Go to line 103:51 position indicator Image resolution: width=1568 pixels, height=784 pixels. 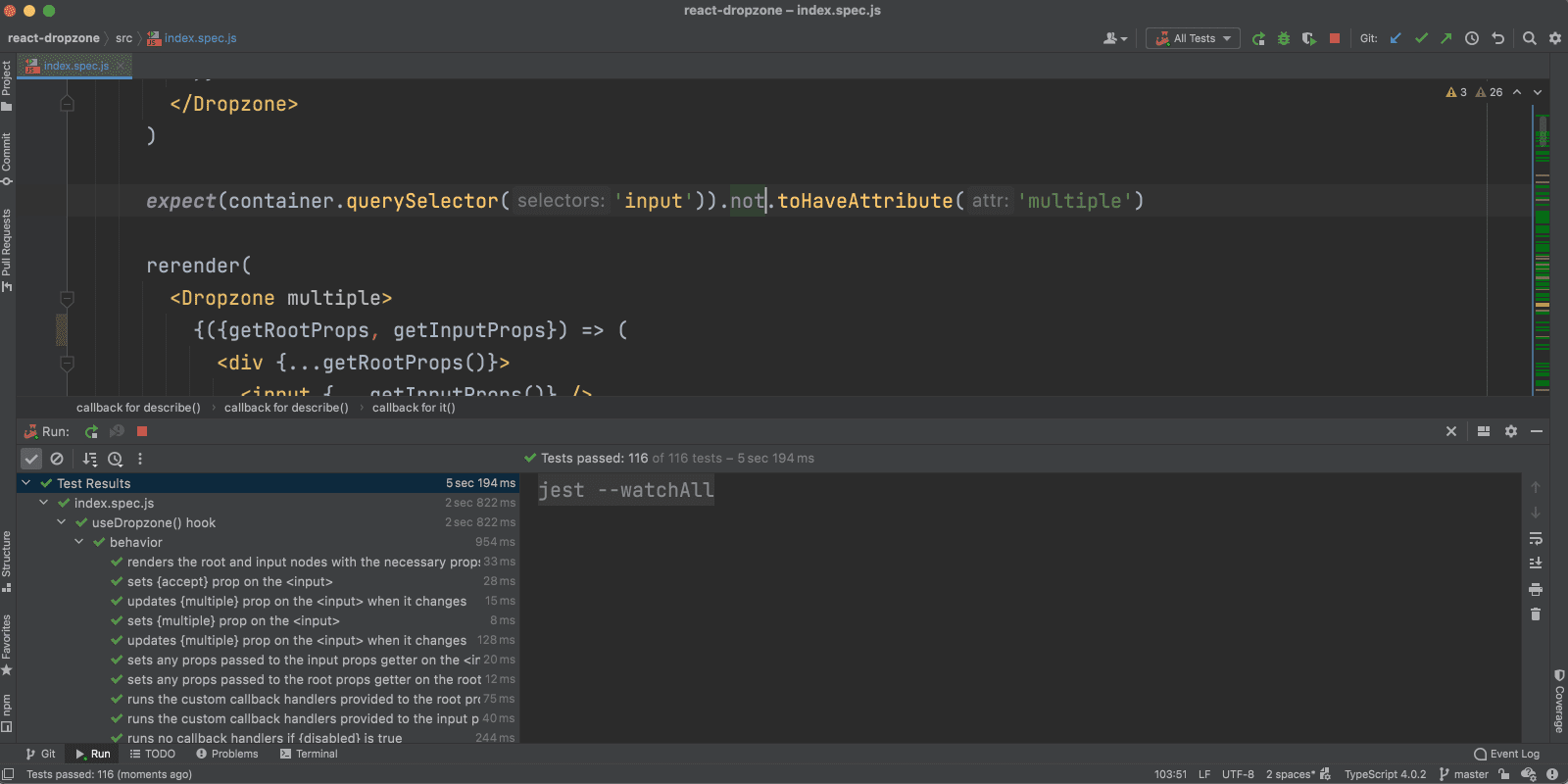tap(1170, 774)
